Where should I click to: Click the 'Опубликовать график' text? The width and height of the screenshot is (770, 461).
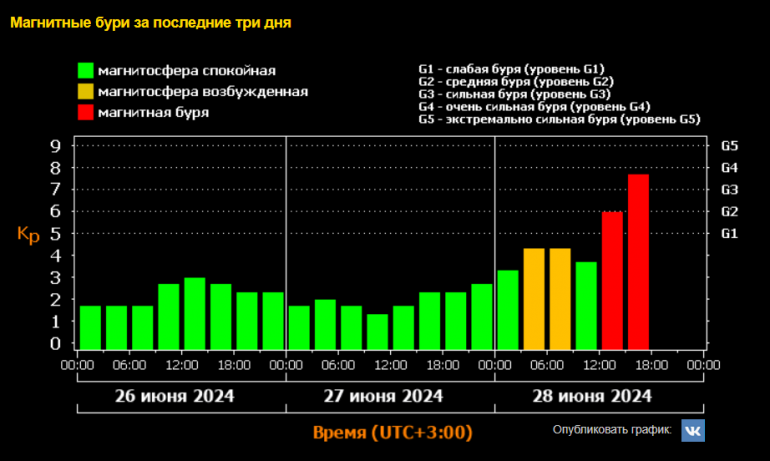click(x=612, y=430)
